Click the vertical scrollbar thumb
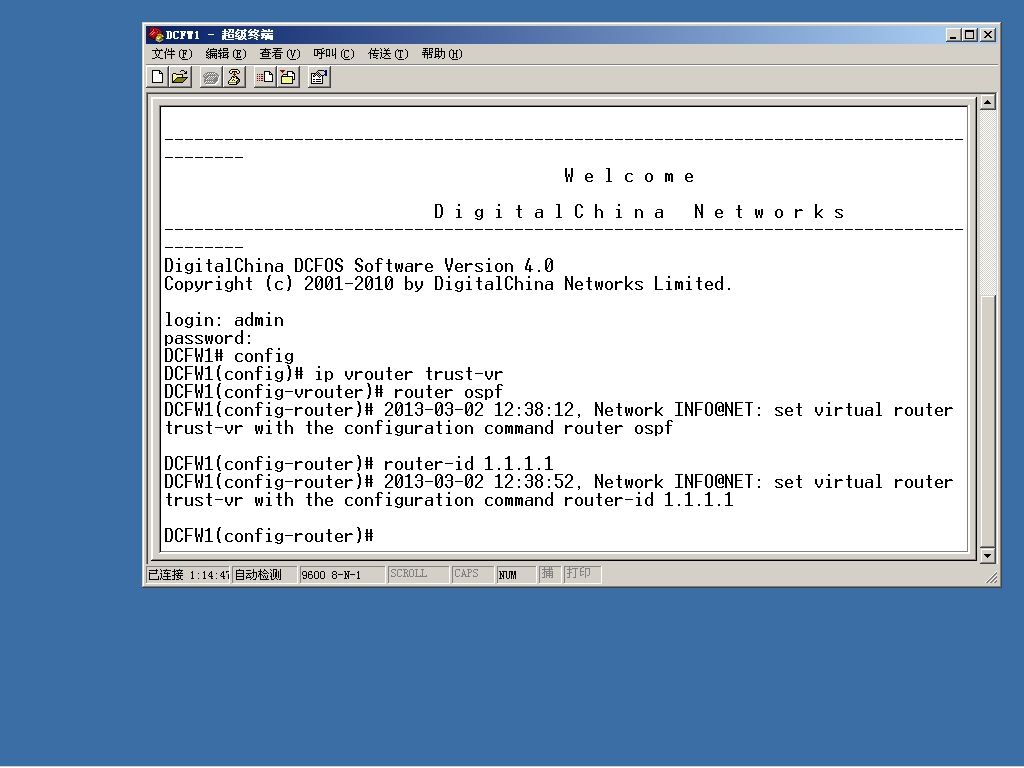1024x768 pixels. (x=987, y=421)
